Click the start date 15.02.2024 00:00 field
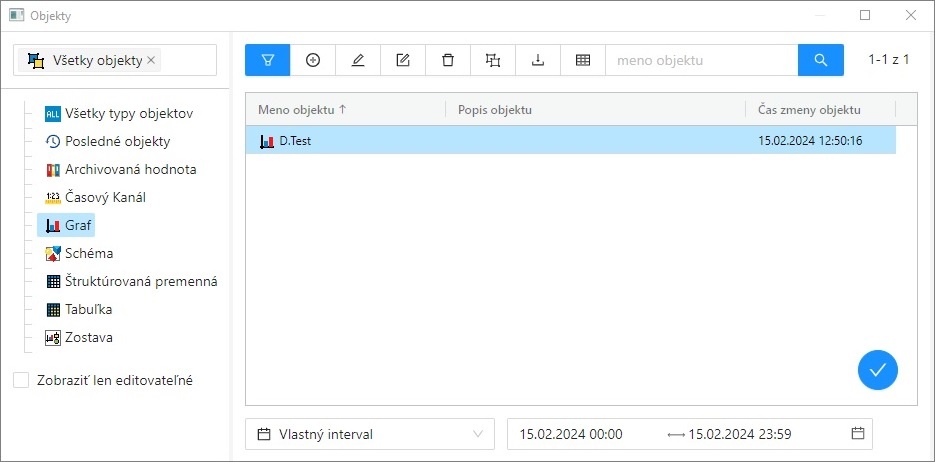 (x=571, y=434)
